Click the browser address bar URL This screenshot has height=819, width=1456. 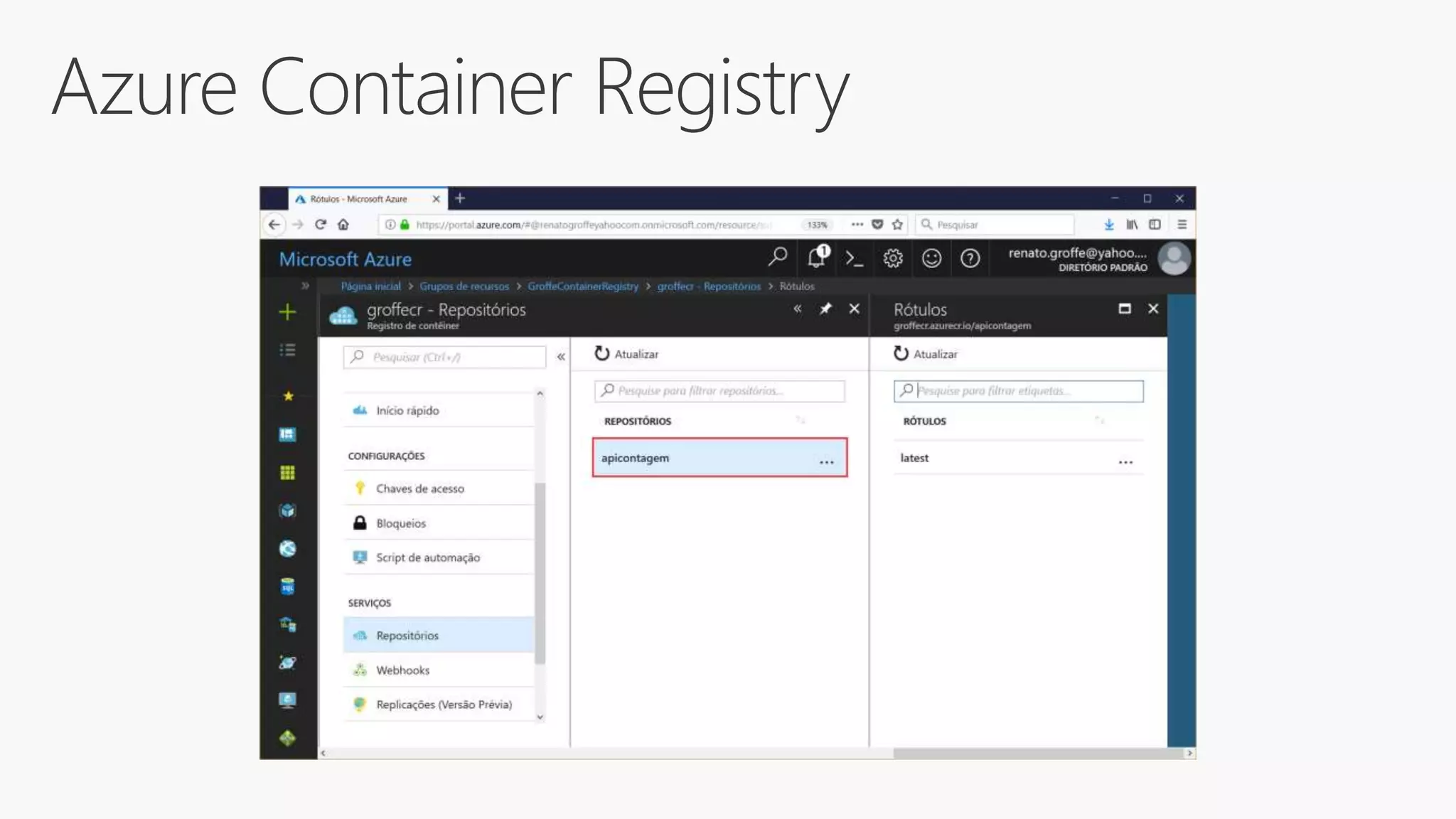594,225
